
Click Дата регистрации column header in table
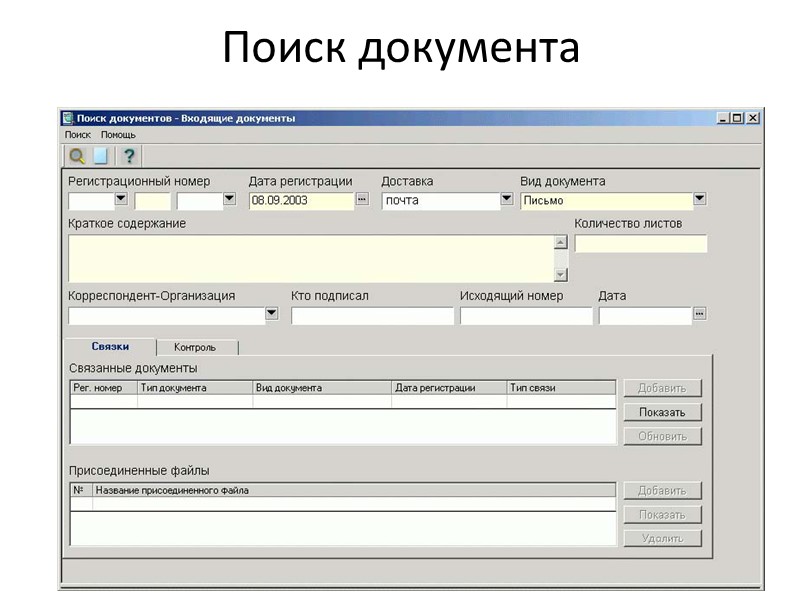click(x=449, y=388)
